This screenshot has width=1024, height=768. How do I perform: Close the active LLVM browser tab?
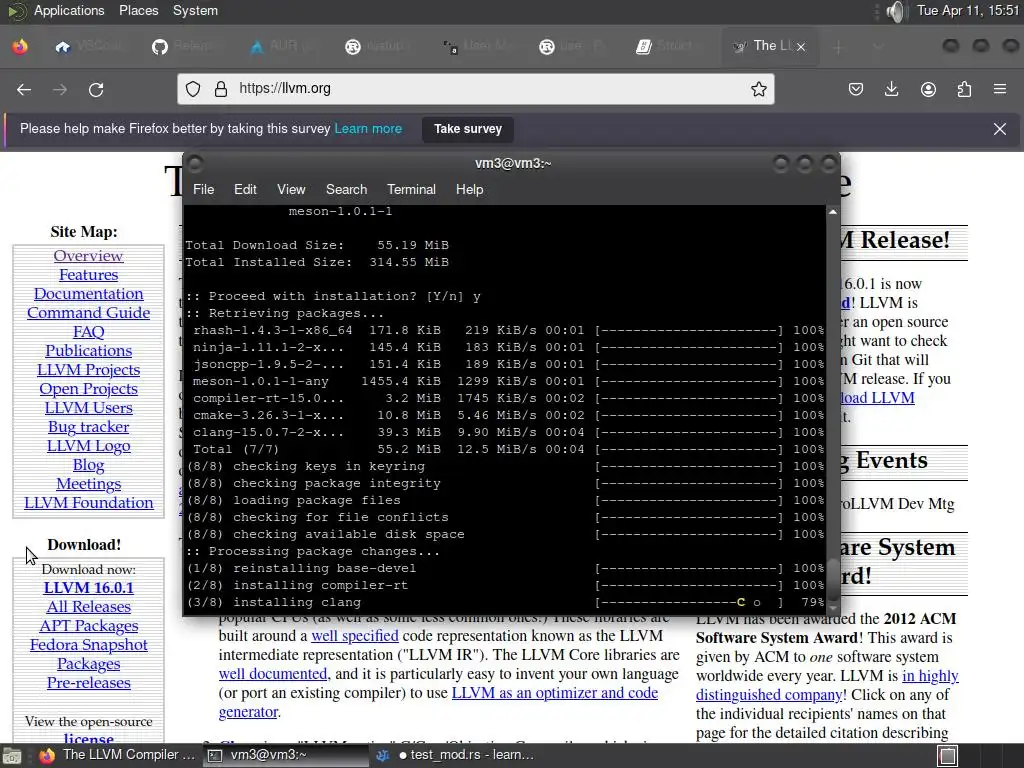tap(801, 46)
